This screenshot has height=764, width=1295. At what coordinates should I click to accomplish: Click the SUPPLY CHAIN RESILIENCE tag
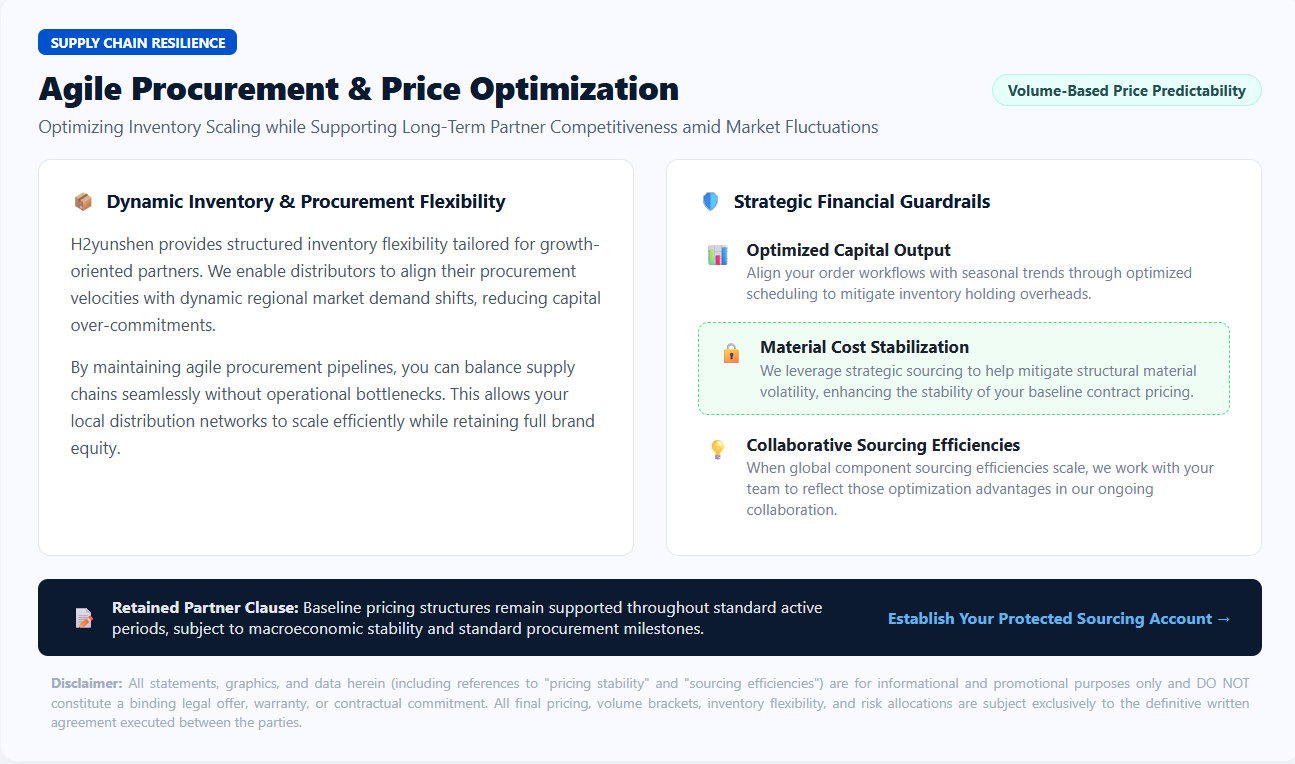137,43
